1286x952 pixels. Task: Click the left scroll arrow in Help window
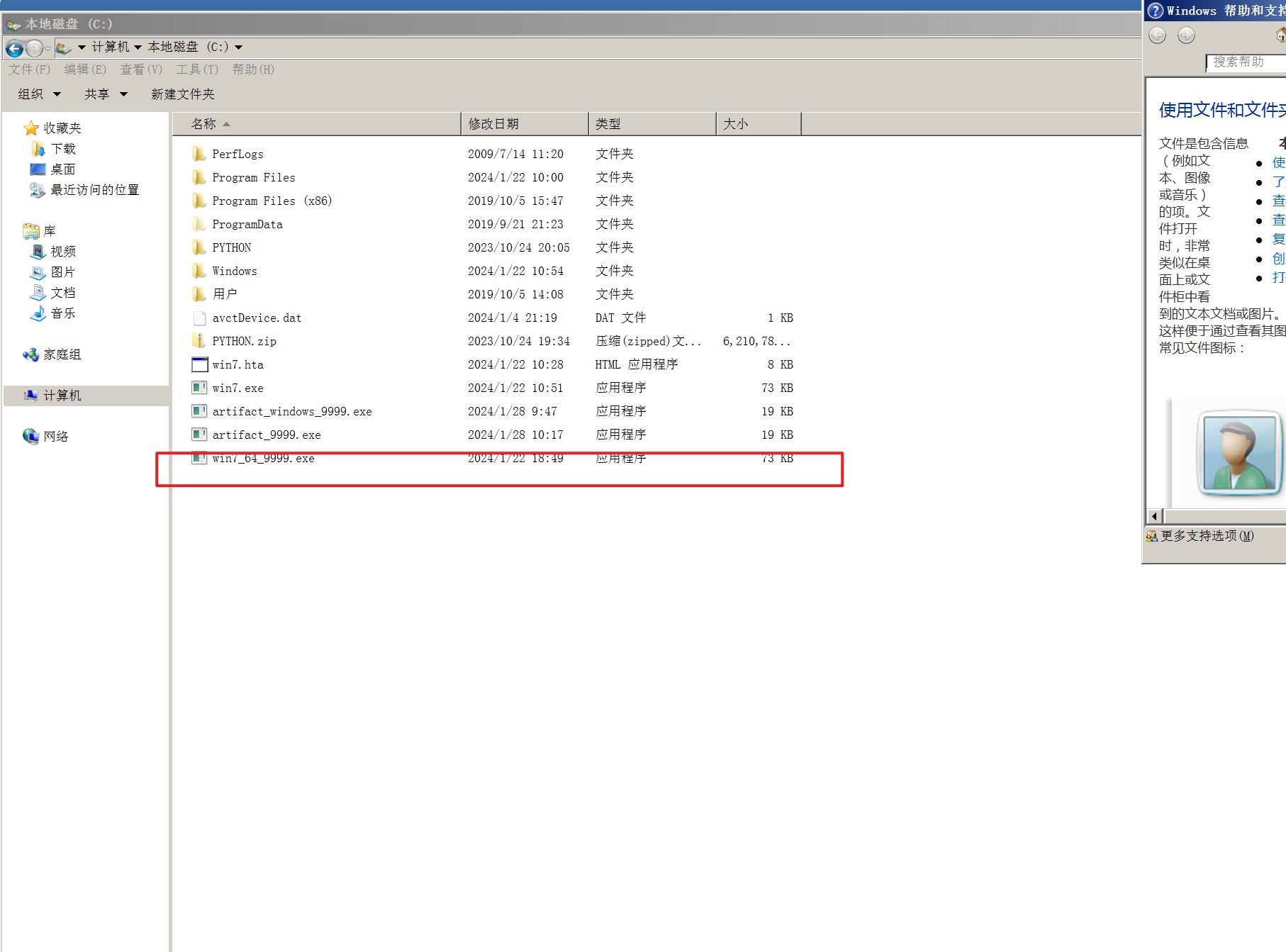(1155, 516)
